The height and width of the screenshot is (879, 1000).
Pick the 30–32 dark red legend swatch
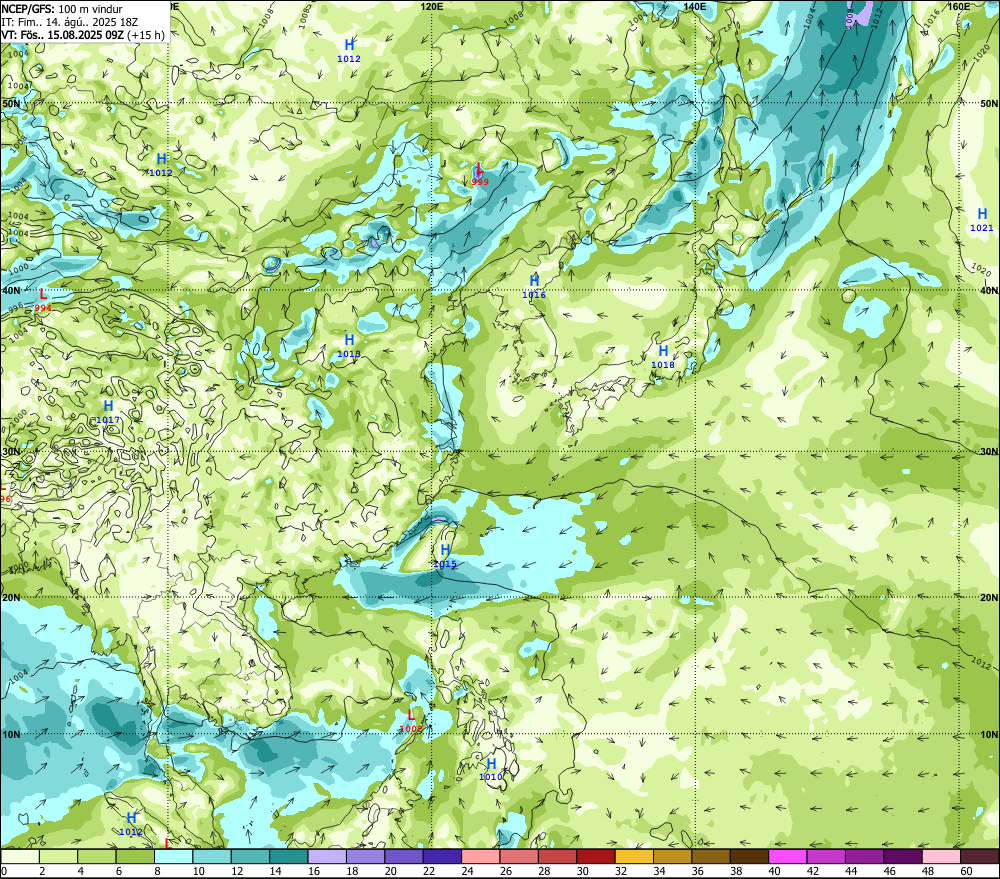tap(596, 856)
